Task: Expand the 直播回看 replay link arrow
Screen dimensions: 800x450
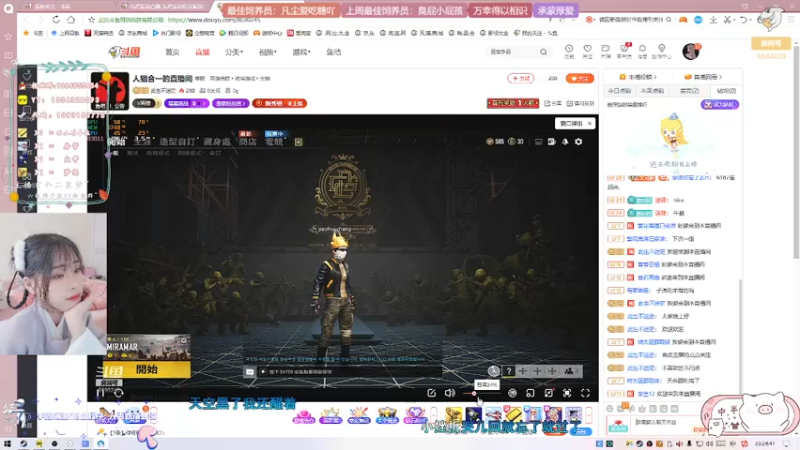Action: pyautogui.click(x=704, y=77)
